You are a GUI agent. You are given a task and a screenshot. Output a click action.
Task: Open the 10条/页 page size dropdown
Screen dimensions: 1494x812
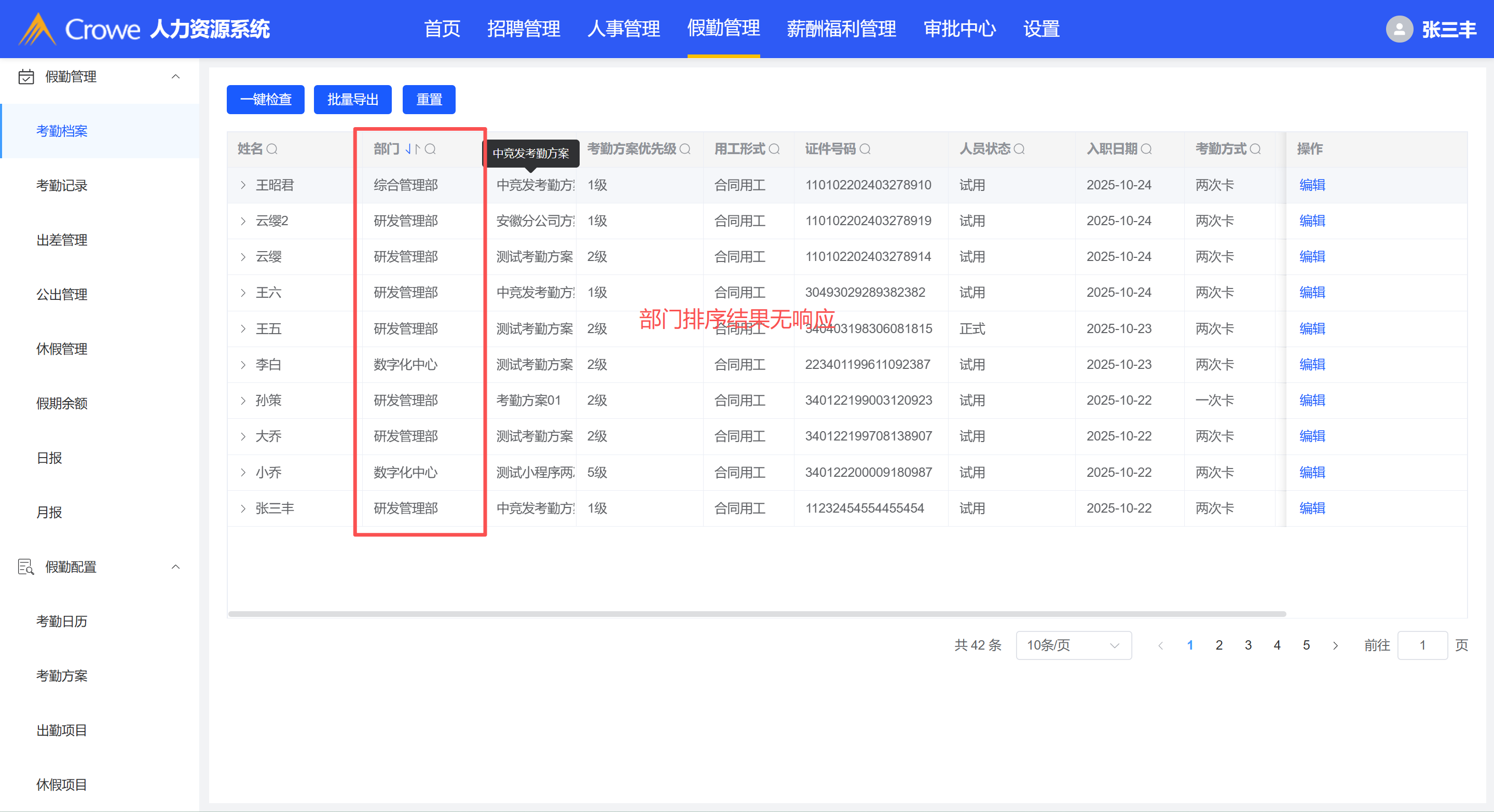pos(1073,645)
